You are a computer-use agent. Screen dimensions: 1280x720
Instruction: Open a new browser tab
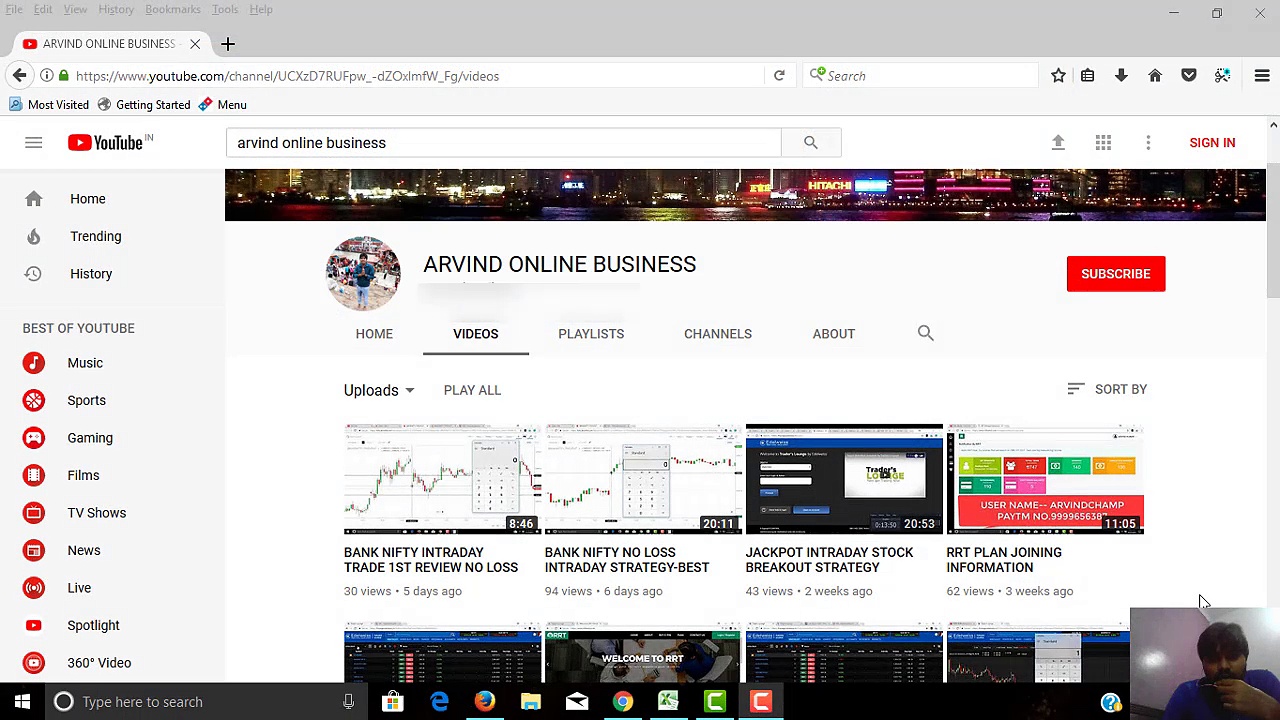228,44
